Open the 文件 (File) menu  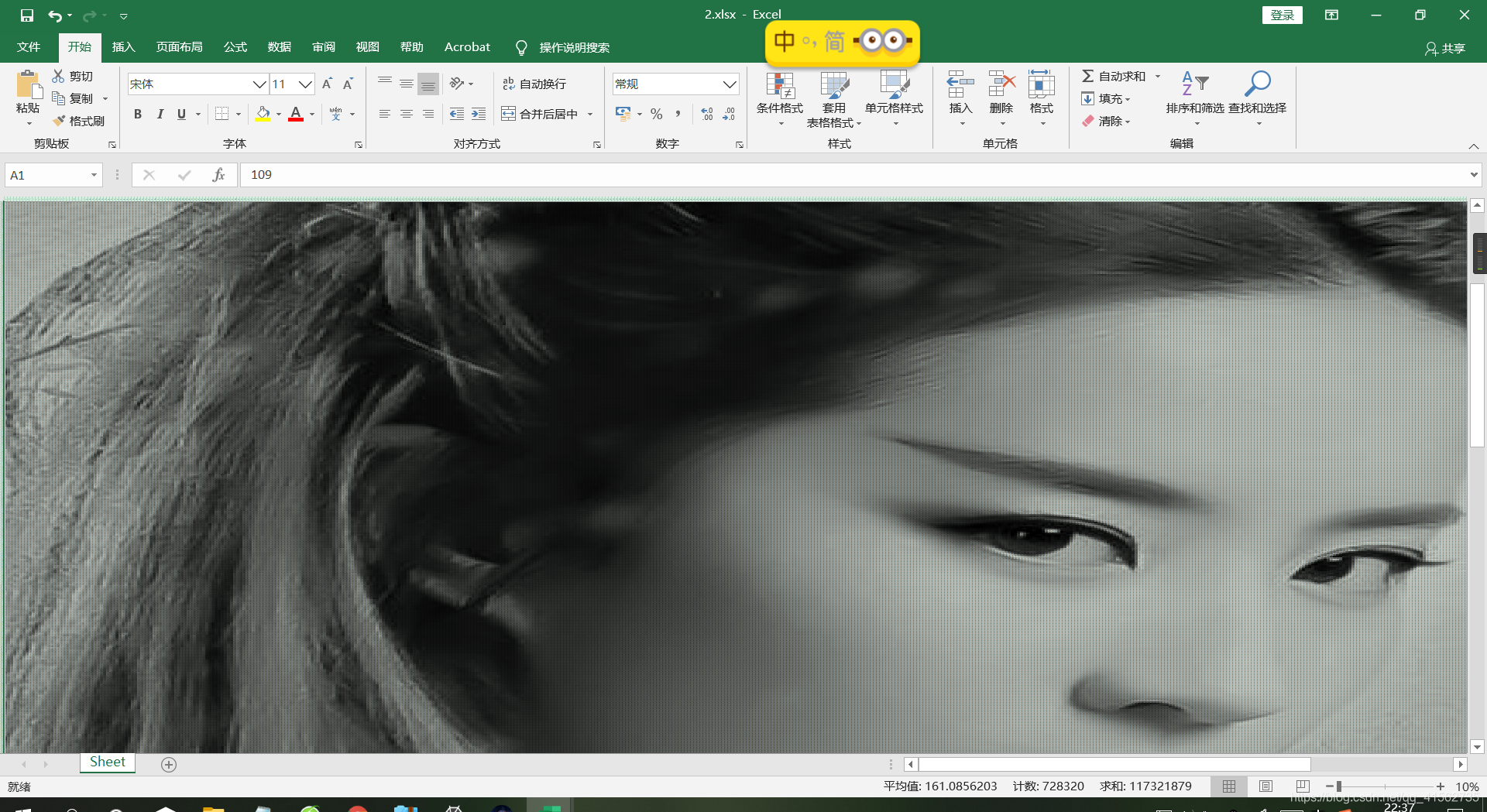(29, 47)
